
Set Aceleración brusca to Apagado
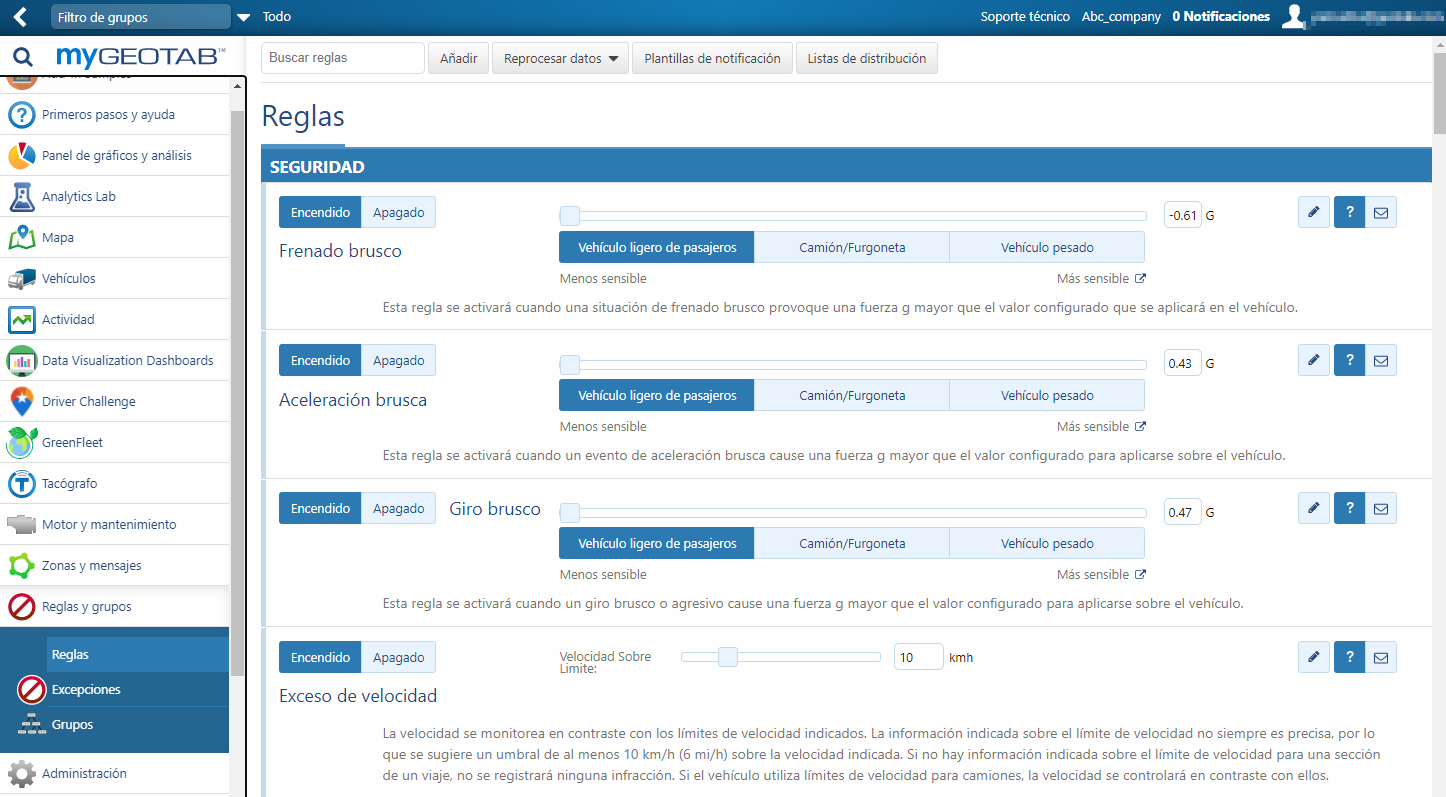point(398,361)
